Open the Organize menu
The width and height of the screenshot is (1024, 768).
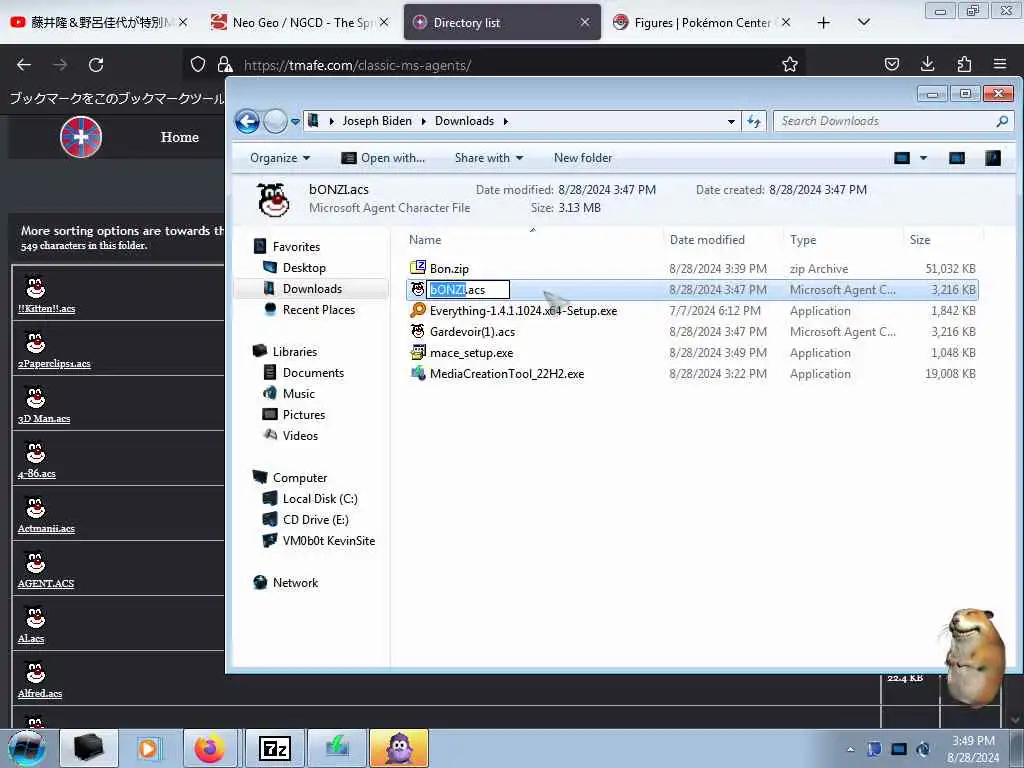[280, 158]
